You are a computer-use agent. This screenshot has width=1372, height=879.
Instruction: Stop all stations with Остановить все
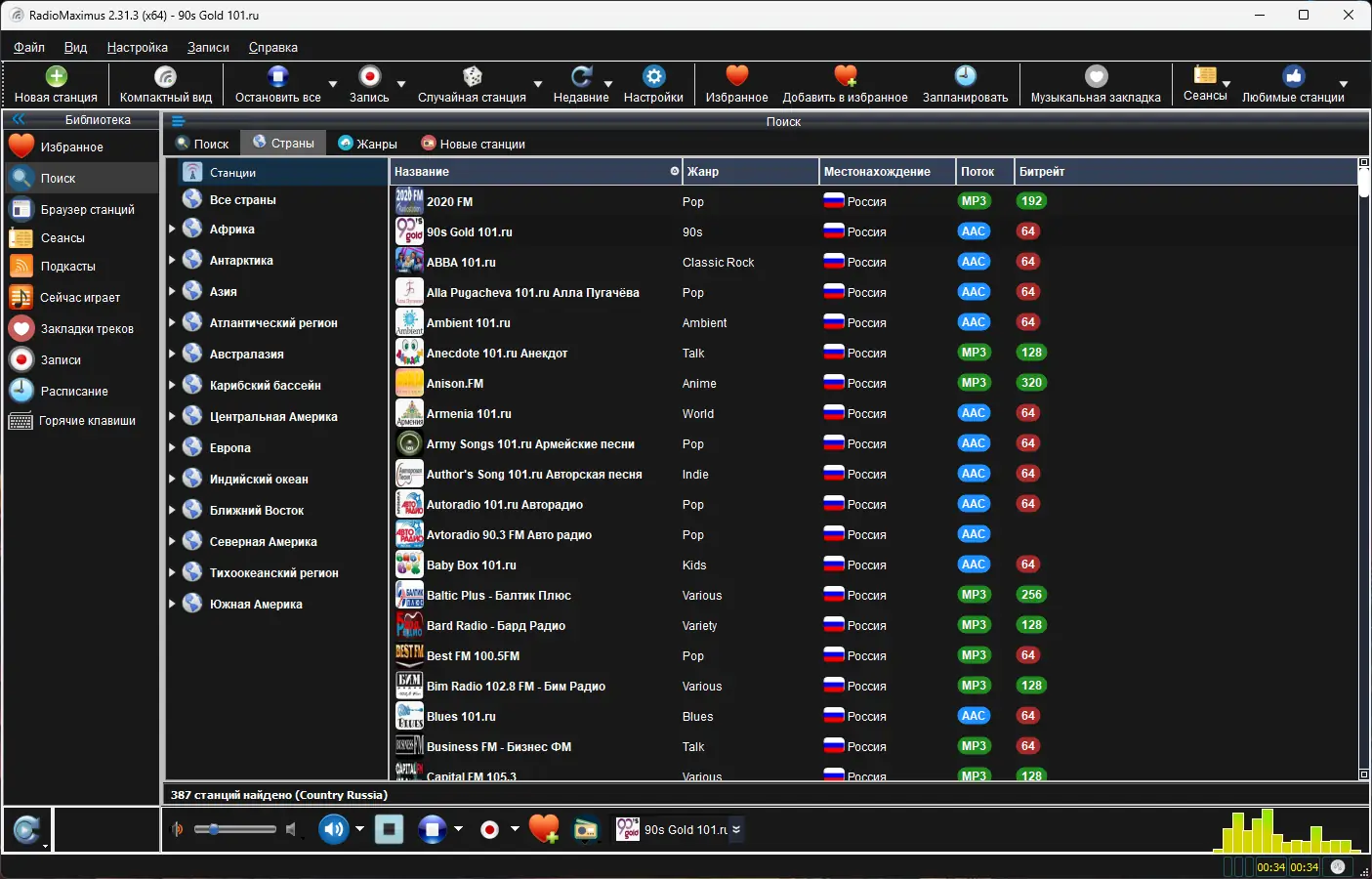(277, 84)
